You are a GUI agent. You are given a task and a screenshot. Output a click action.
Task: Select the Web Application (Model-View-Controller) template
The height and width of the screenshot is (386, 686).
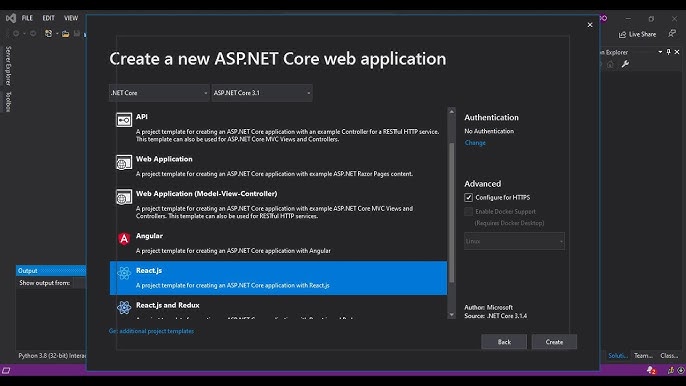[278, 204]
